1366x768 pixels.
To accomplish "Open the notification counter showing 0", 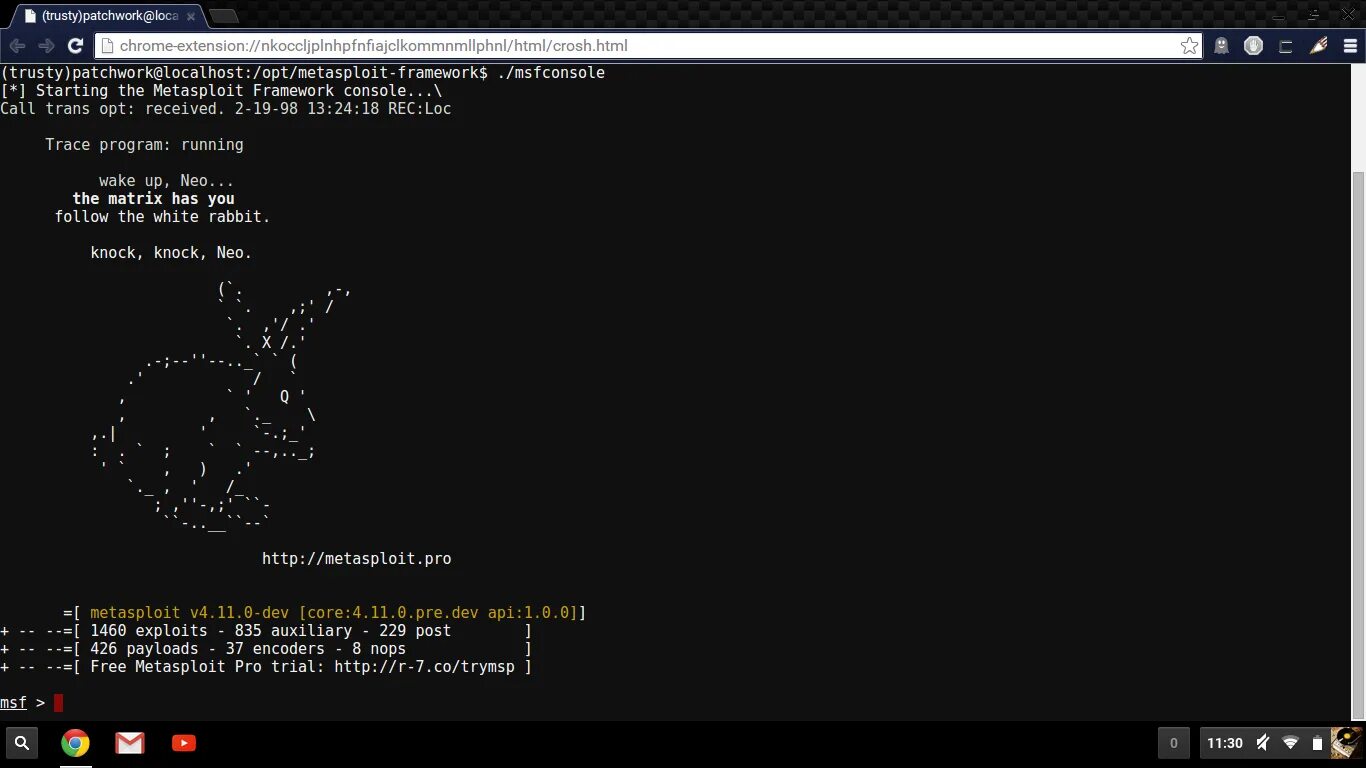I will 1174,743.
